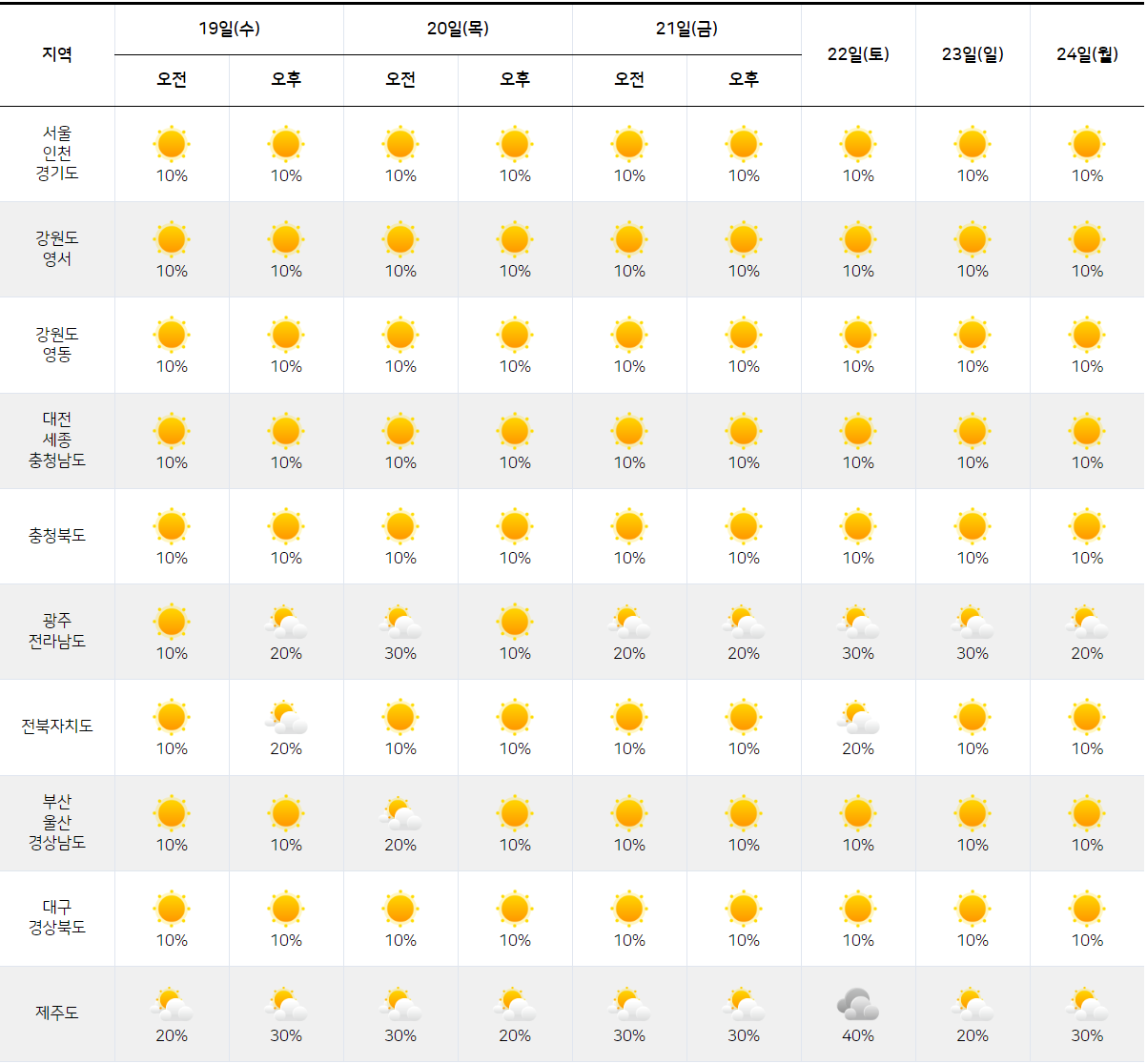Click the sunny icon for 서울 on 19일 오전
This screenshot has width=1147, height=1064.
[172, 144]
